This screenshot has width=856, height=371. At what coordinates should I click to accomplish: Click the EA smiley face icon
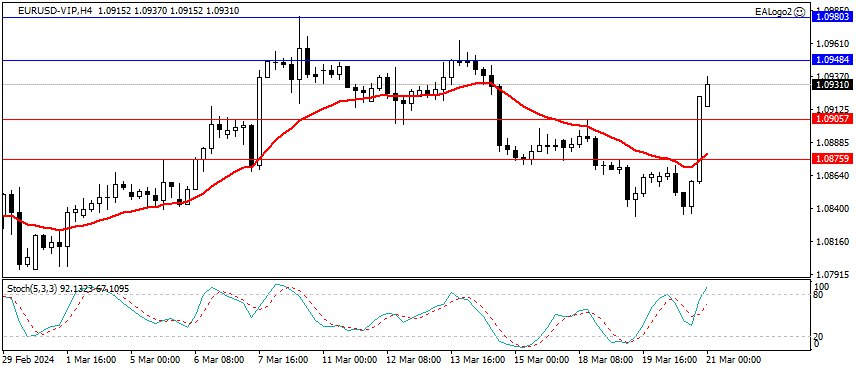click(x=799, y=11)
